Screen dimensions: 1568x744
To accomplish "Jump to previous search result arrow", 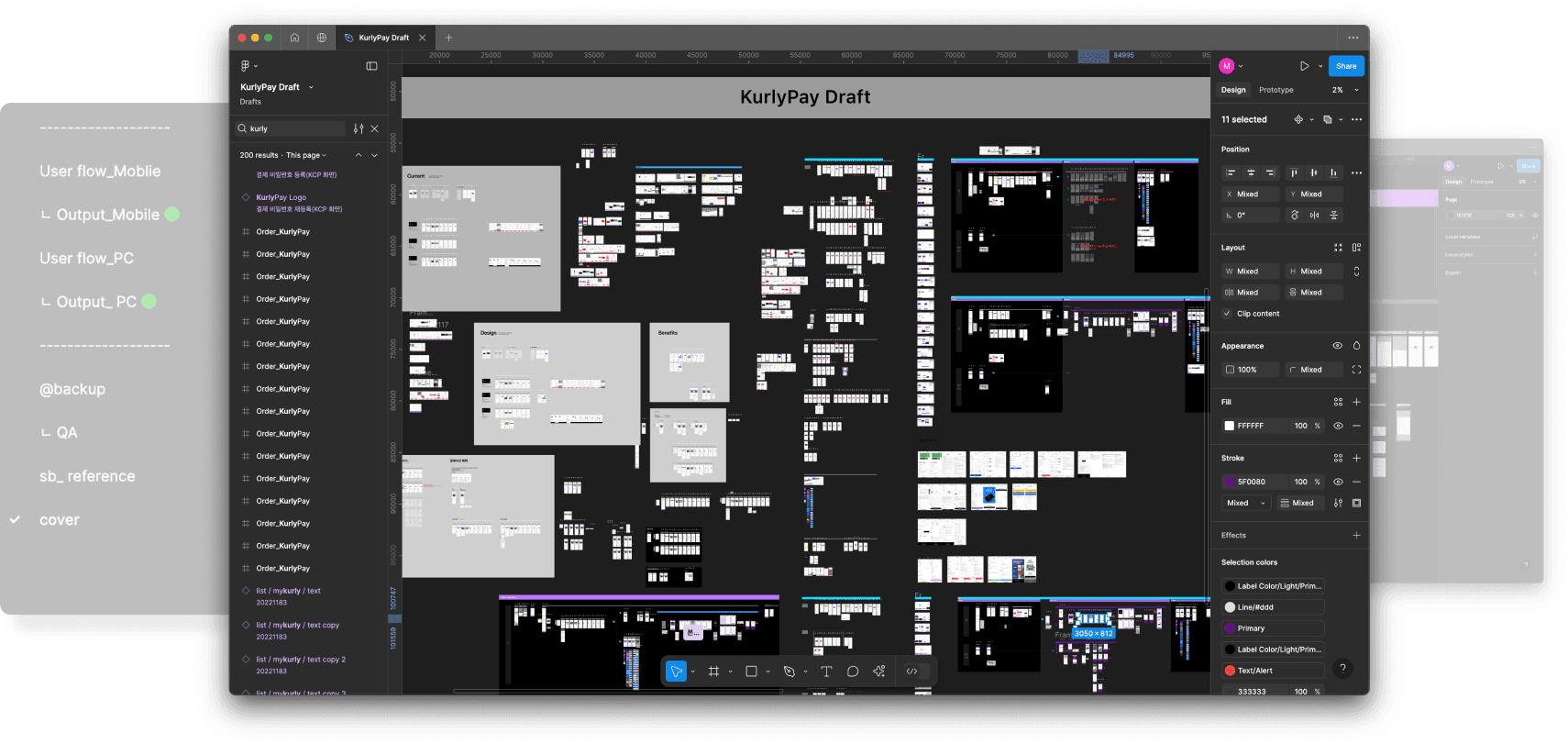I will click(359, 155).
